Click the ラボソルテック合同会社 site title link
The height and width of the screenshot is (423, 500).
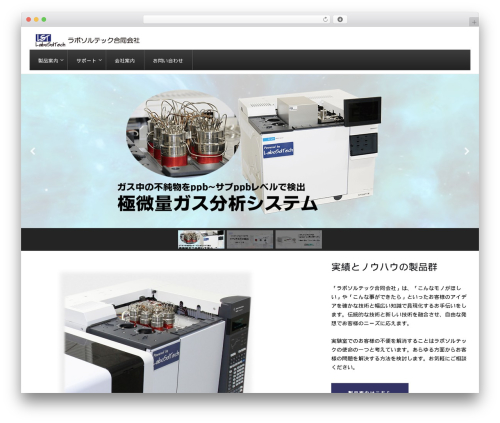(104, 40)
